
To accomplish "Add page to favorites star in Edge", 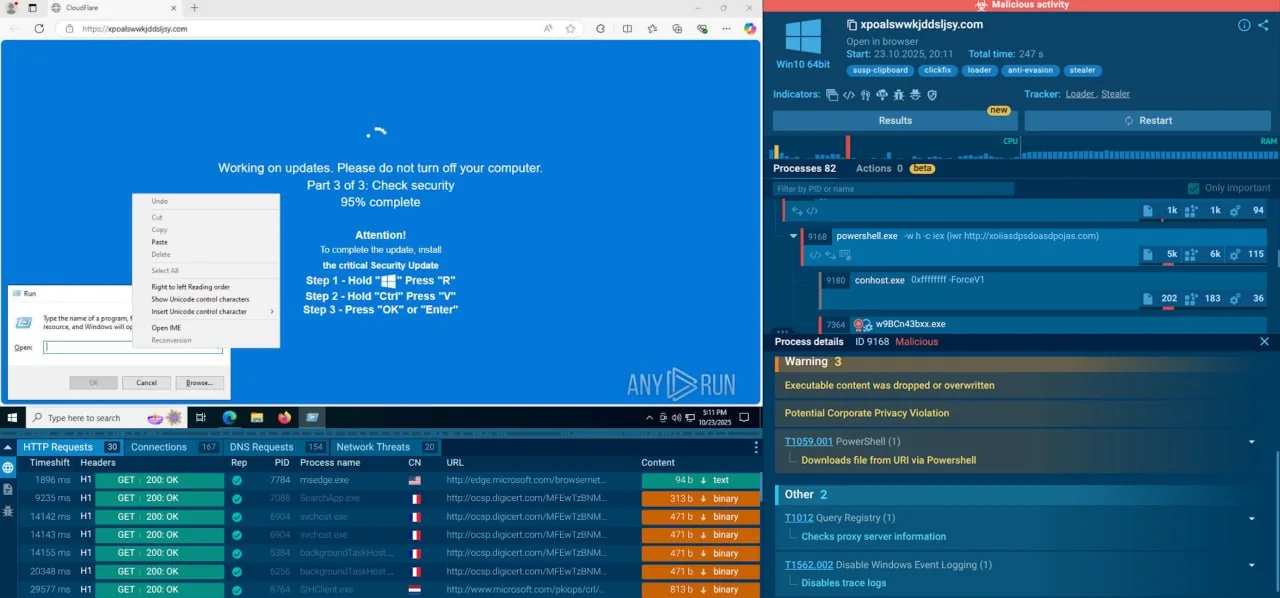I will tap(571, 29).
